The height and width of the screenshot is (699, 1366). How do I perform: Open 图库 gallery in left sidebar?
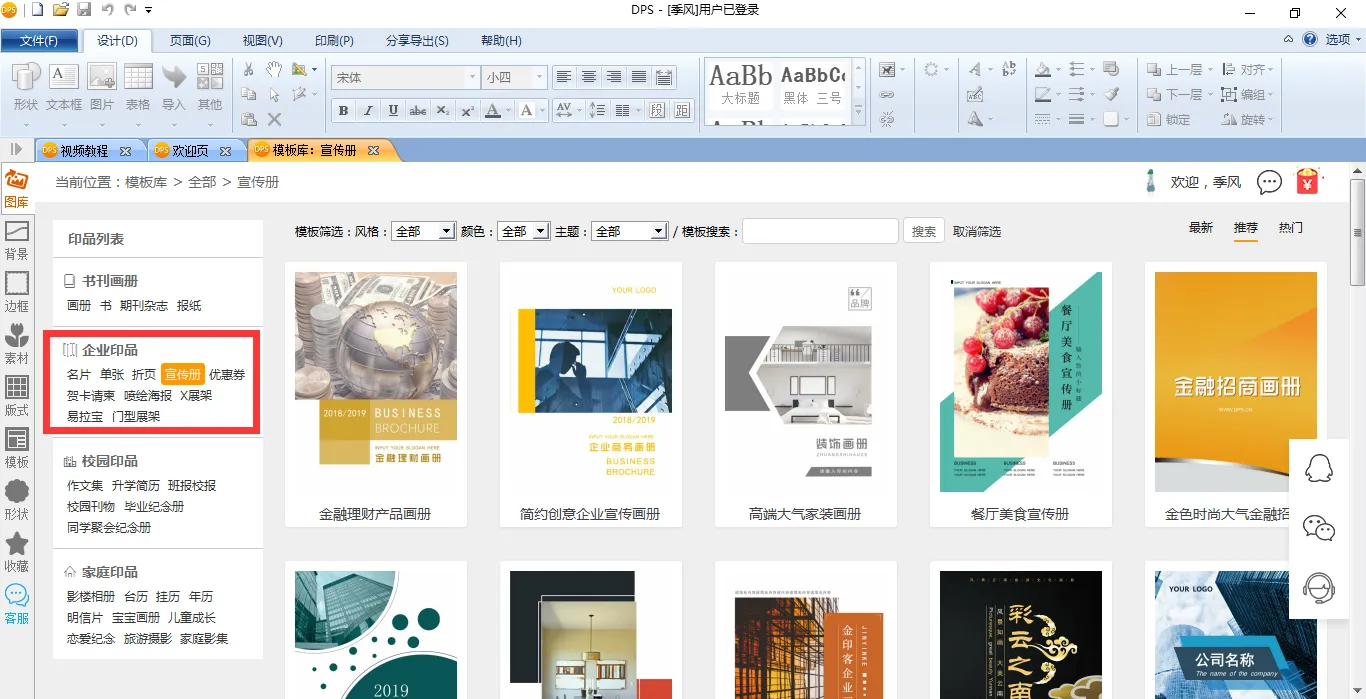[x=16, y=189]
